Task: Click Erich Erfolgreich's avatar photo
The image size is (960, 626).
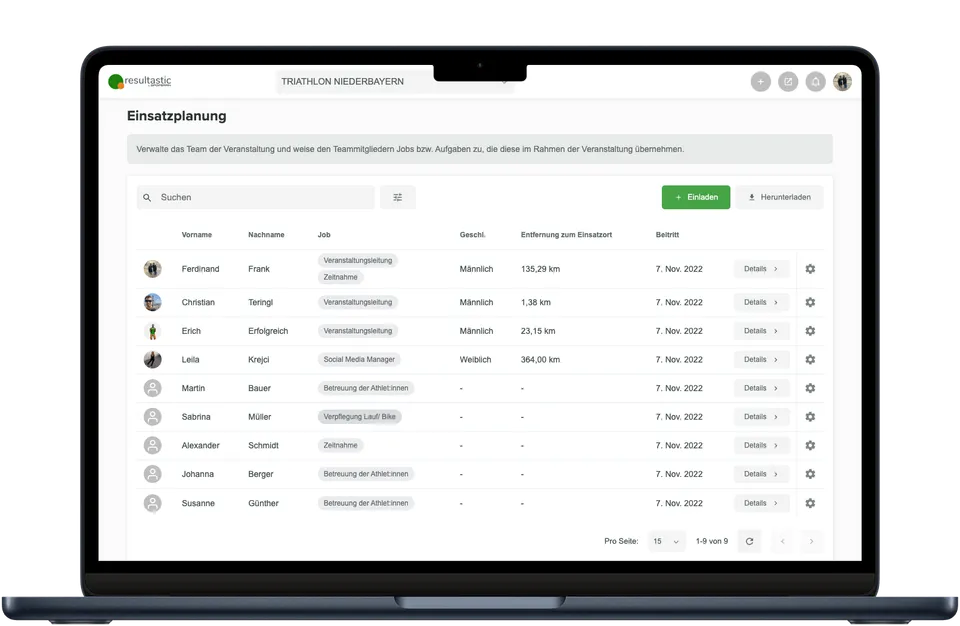Action: coord(152,331)
